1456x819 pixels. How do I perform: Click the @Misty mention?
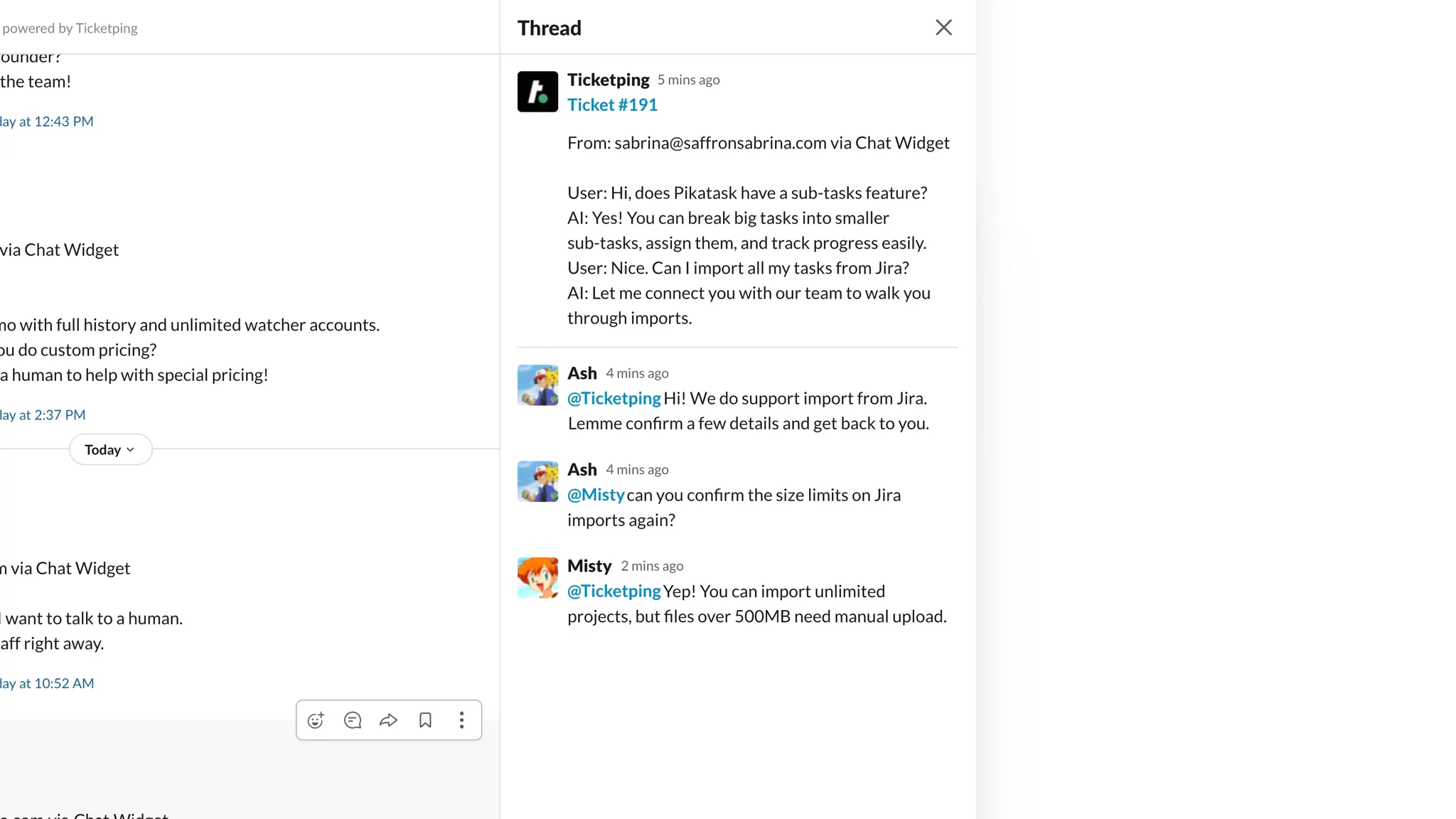click(596, 495)
